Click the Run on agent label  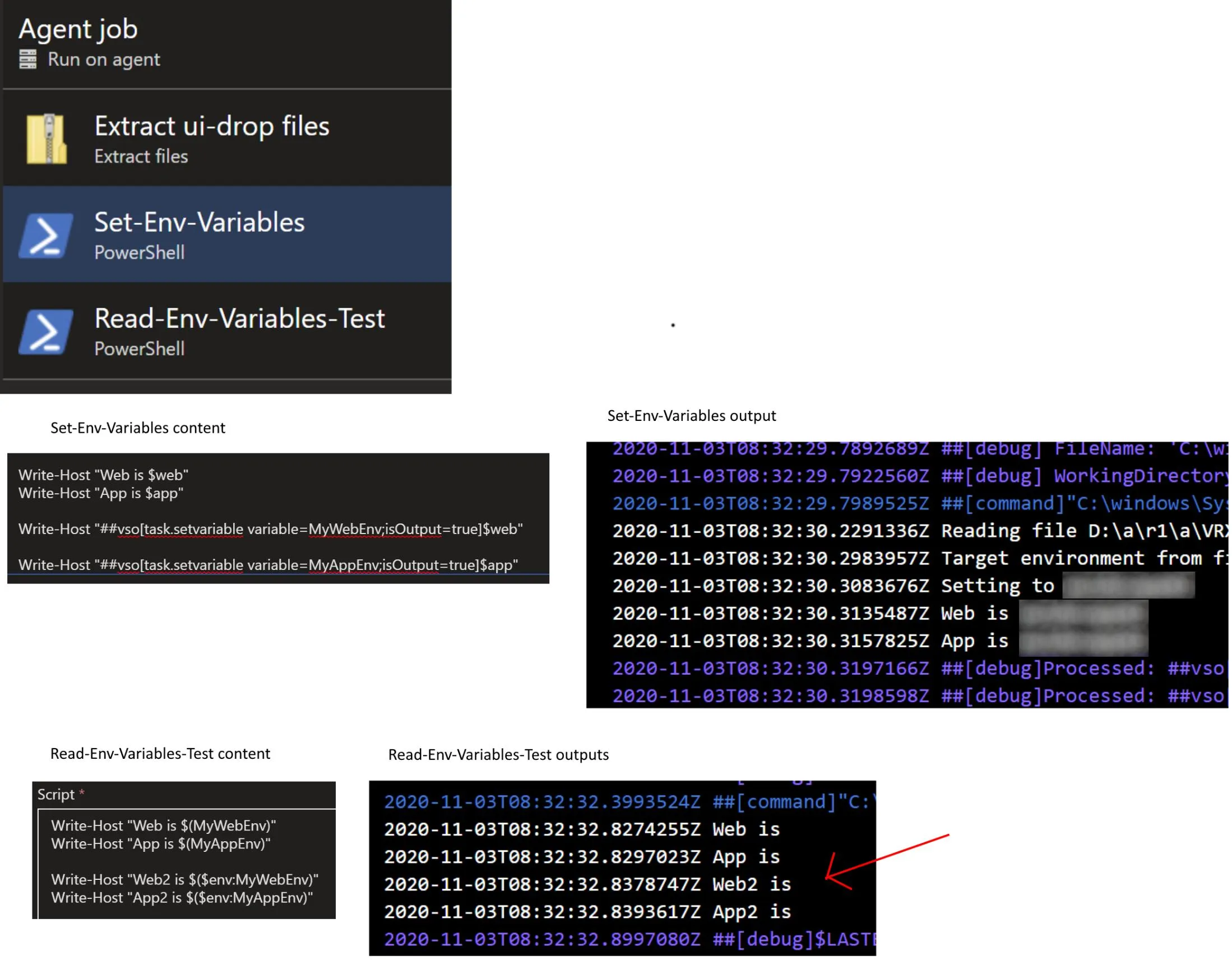104,60
